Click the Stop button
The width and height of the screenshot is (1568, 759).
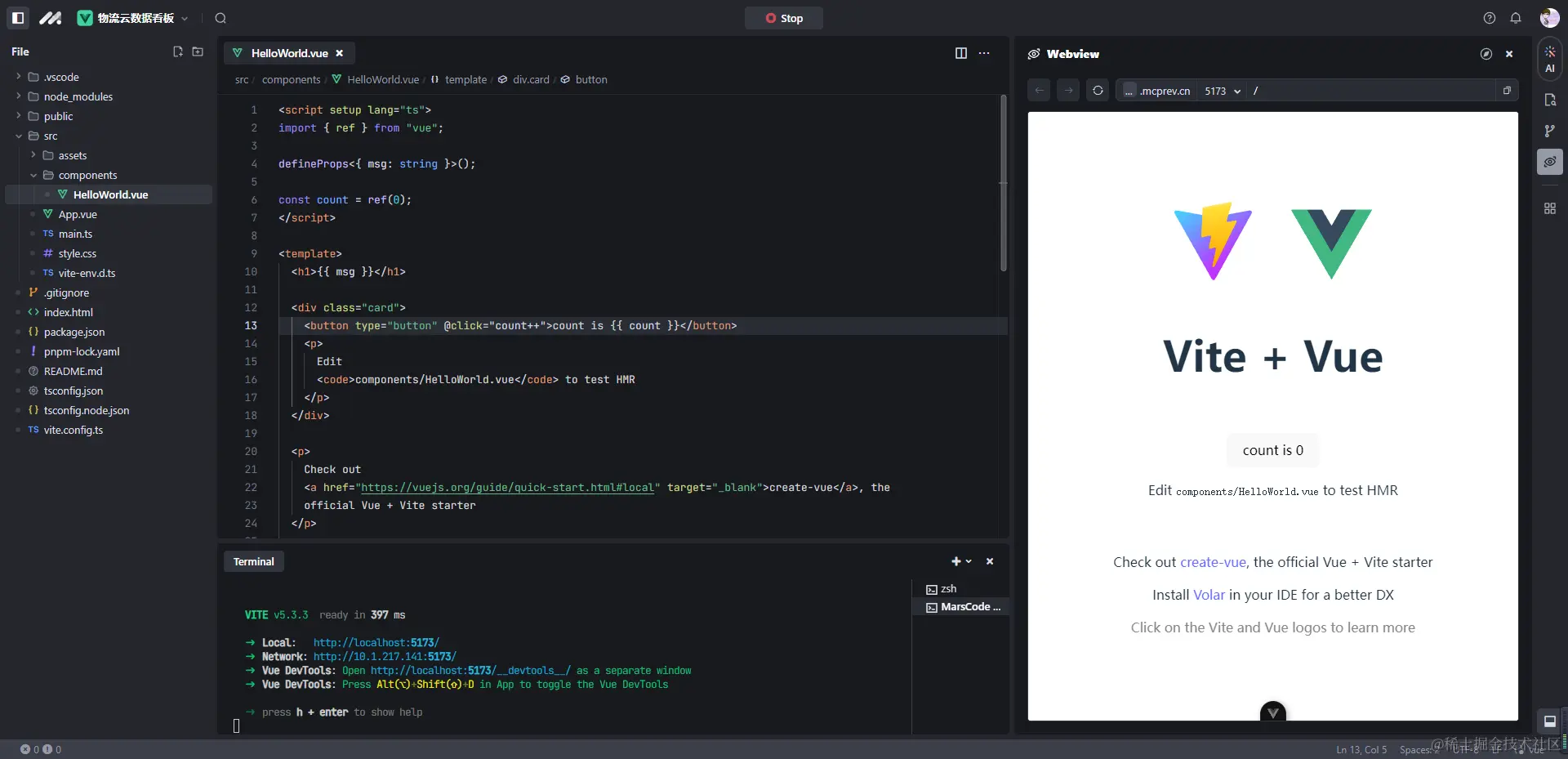click(x=784, y=18)
